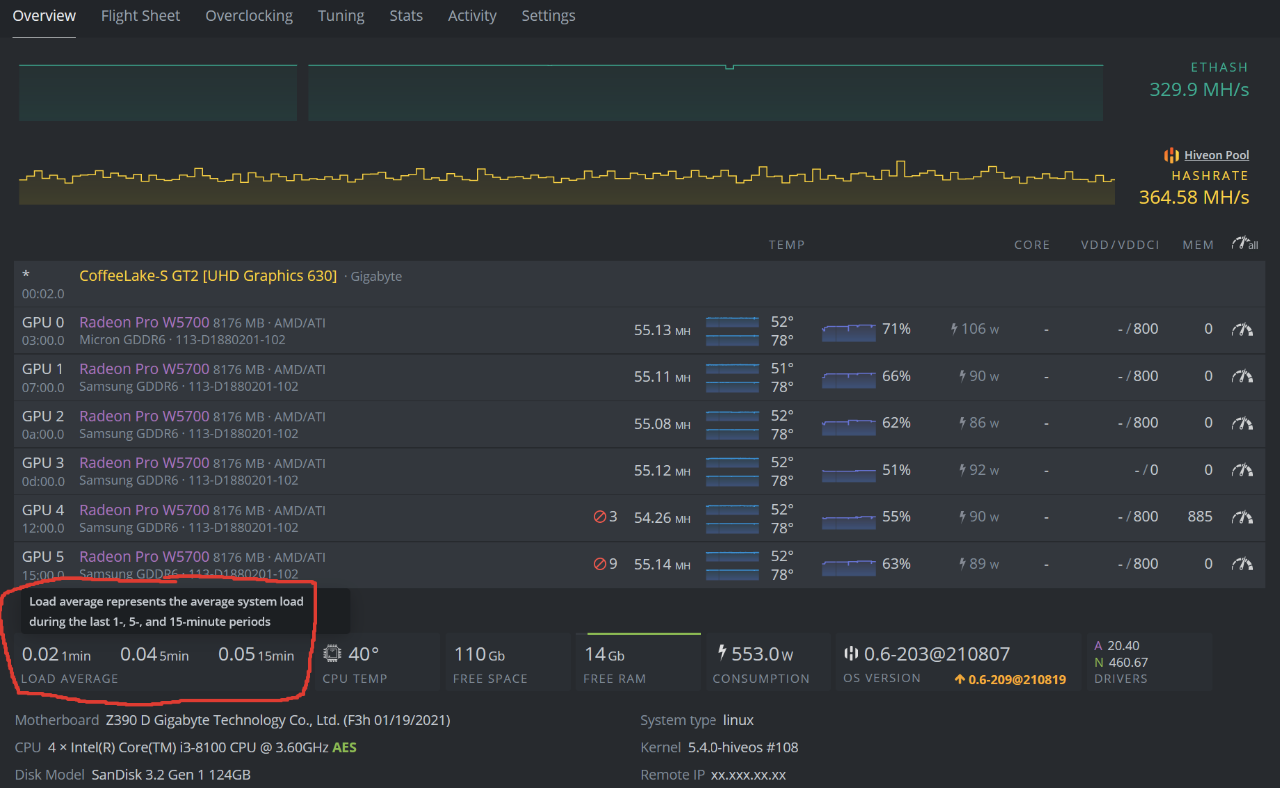The height and width of the screenshot is (788, 1280).
Task: Click the 885 MEM value on GPU 4
Action: [1200, 517]
